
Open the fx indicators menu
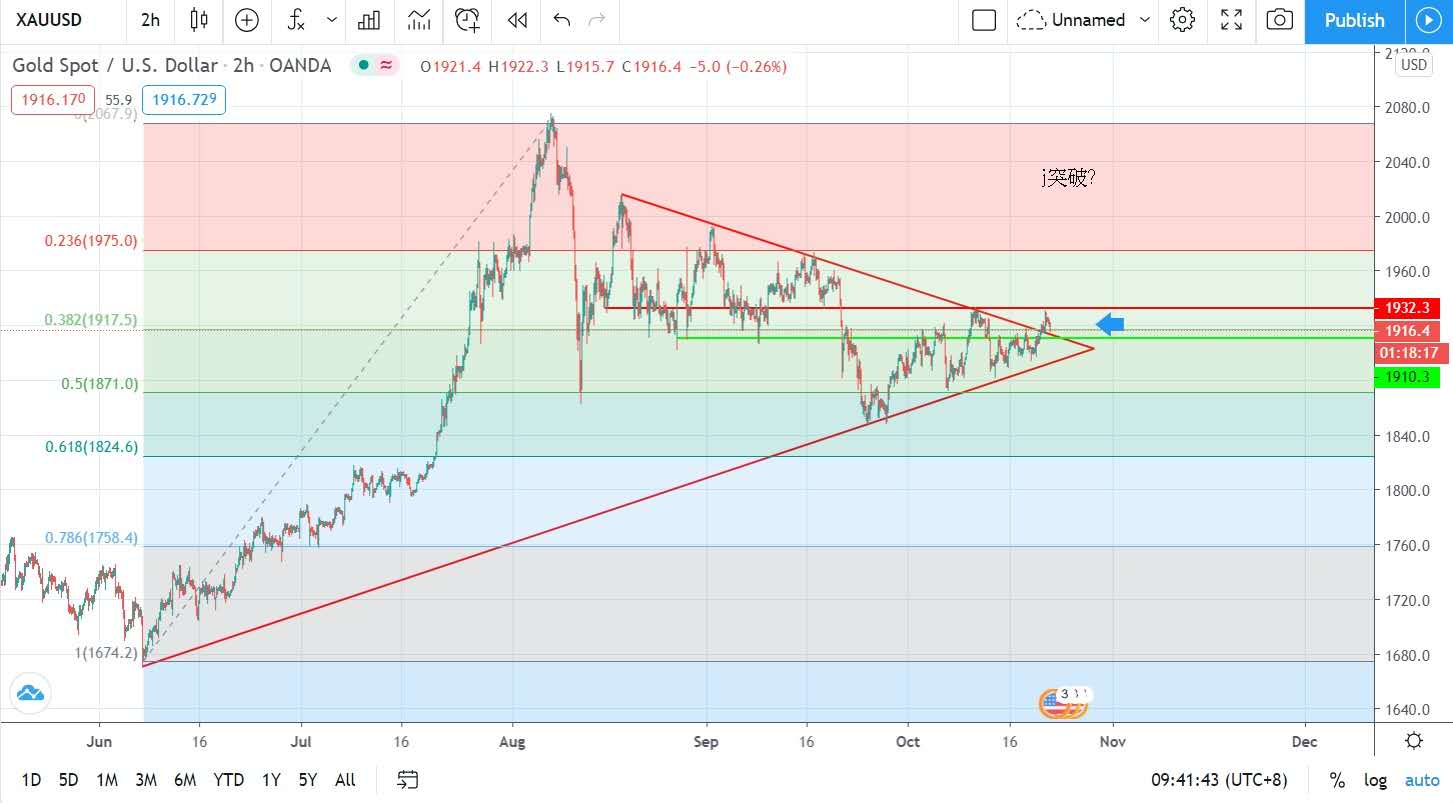click(296, 20)
